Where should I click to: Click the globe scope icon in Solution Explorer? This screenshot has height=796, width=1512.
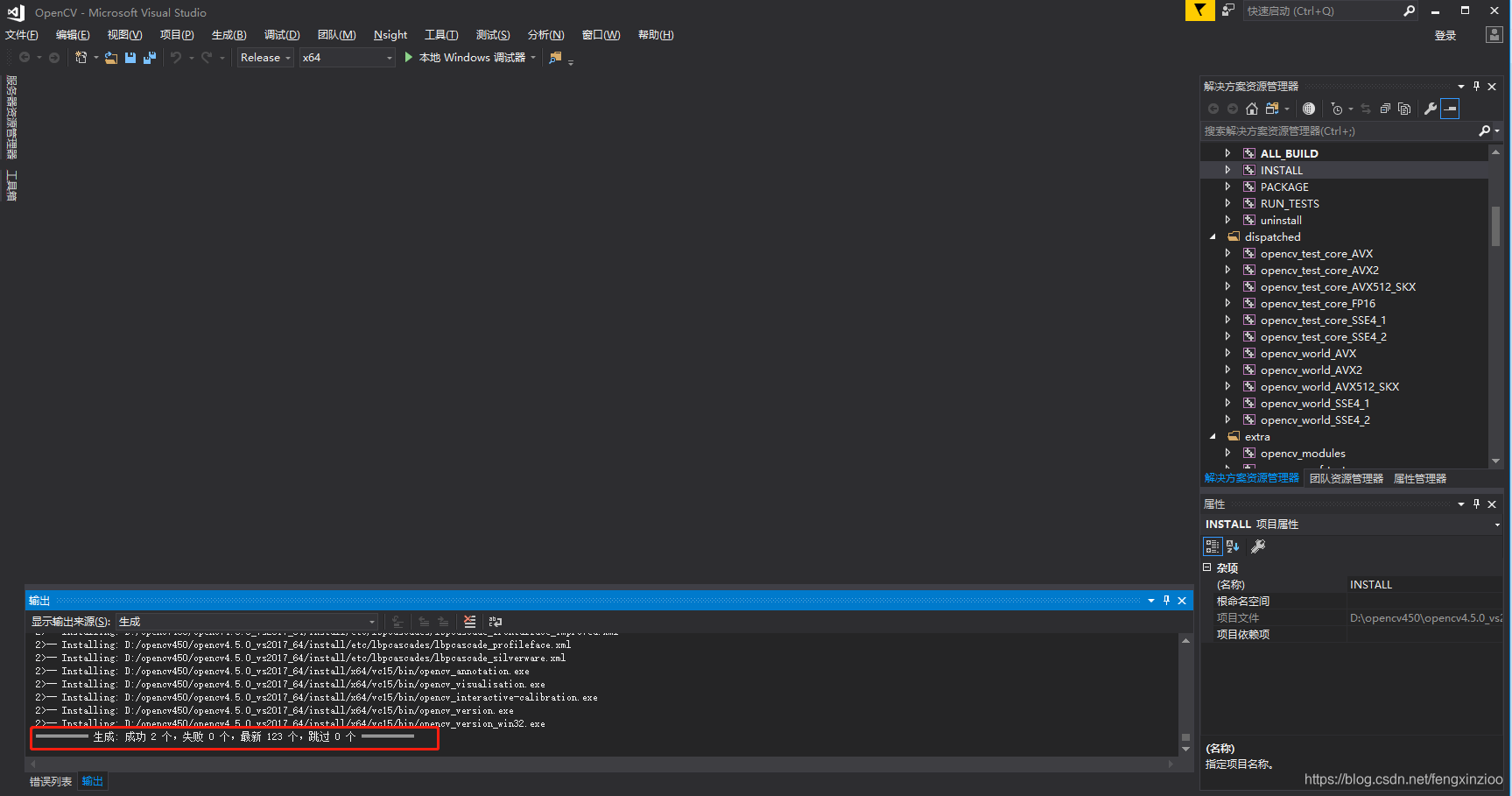tap(1309, 109)
